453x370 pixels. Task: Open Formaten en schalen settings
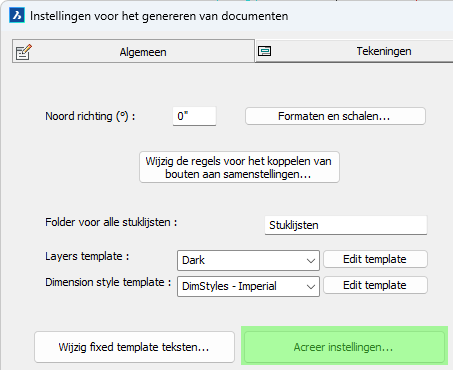335,116
